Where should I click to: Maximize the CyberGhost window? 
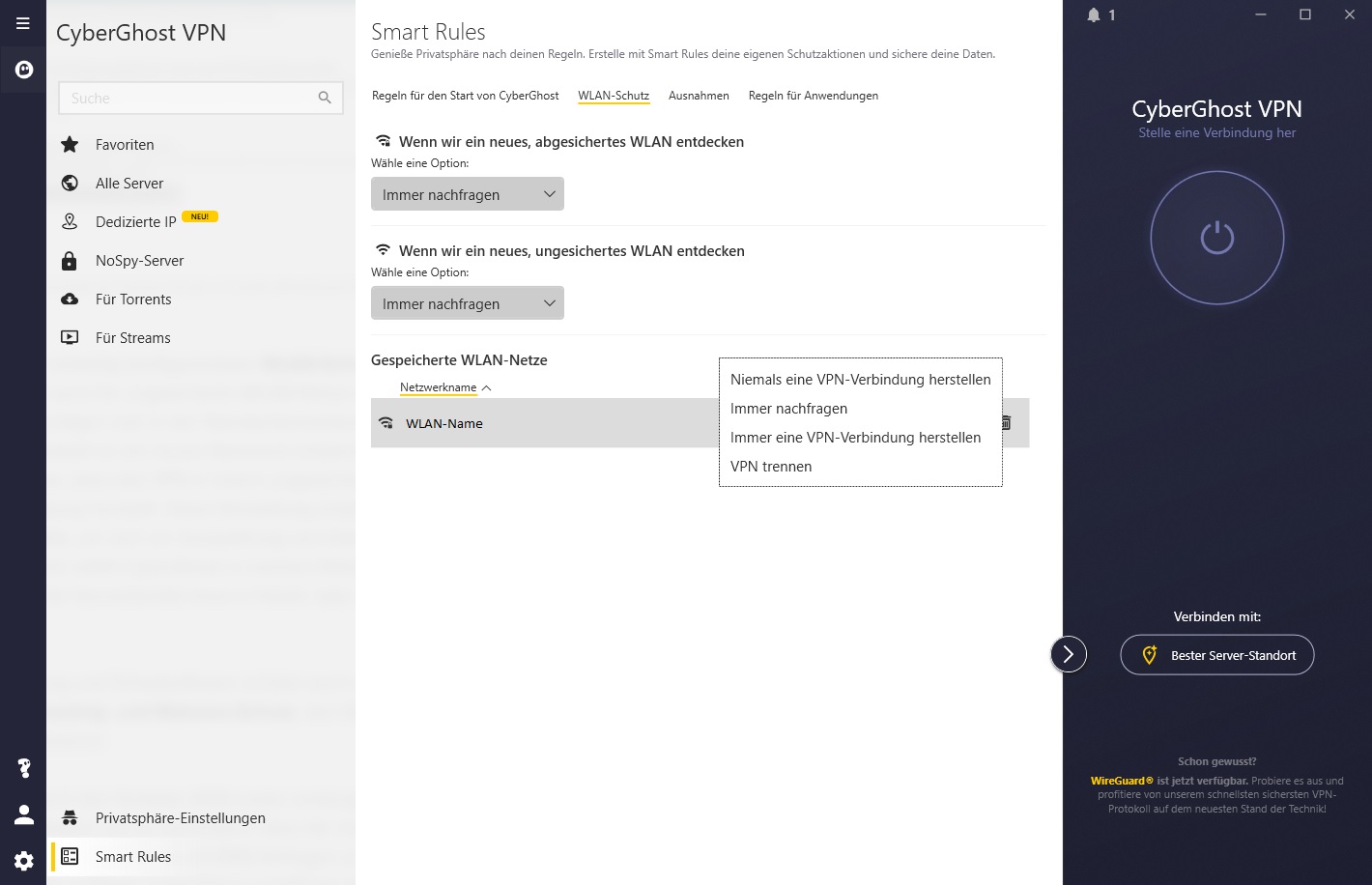[x=1305, y=14]
